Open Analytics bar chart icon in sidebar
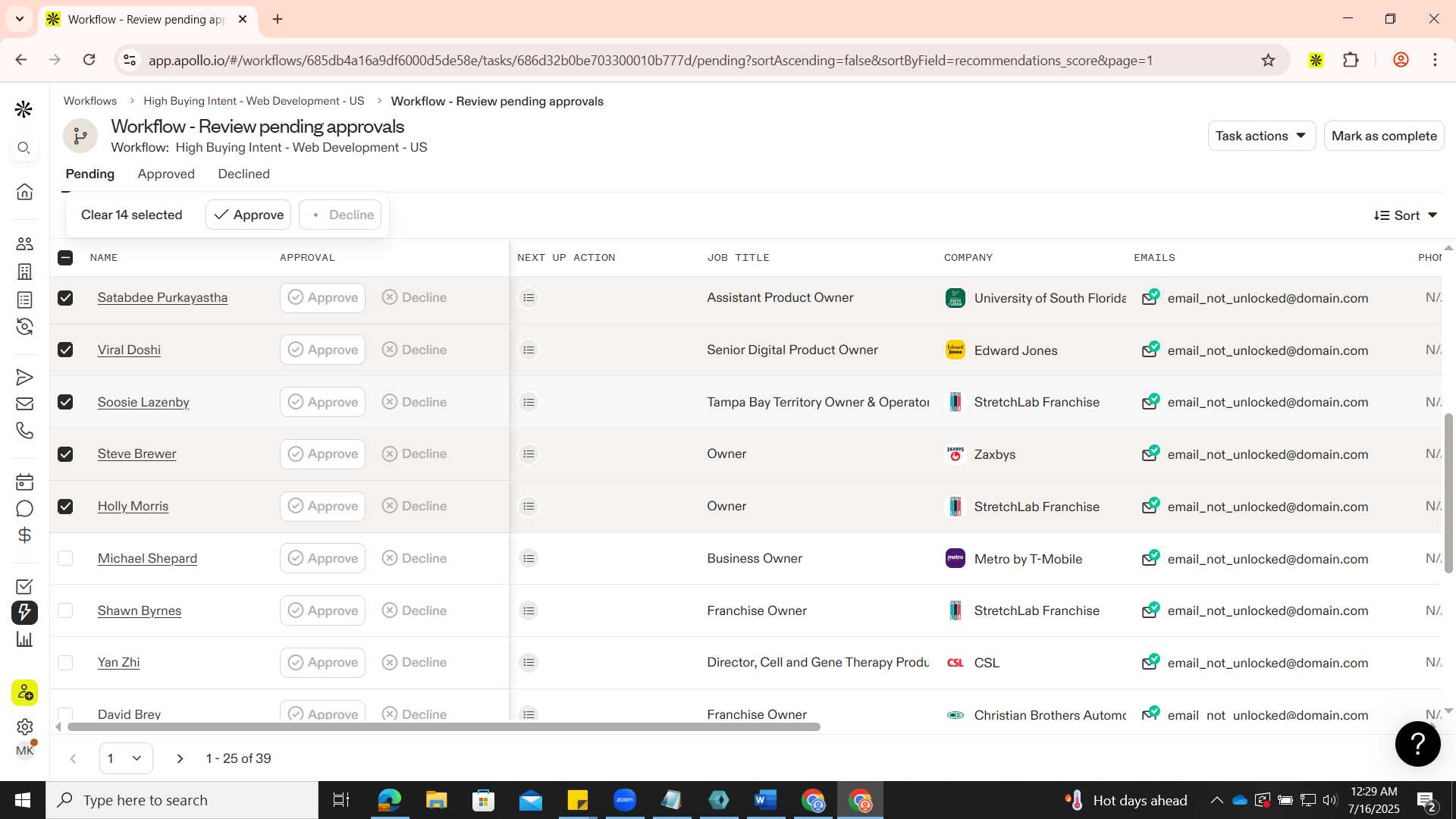This screenshot has height=819, width=1456. 24,639
